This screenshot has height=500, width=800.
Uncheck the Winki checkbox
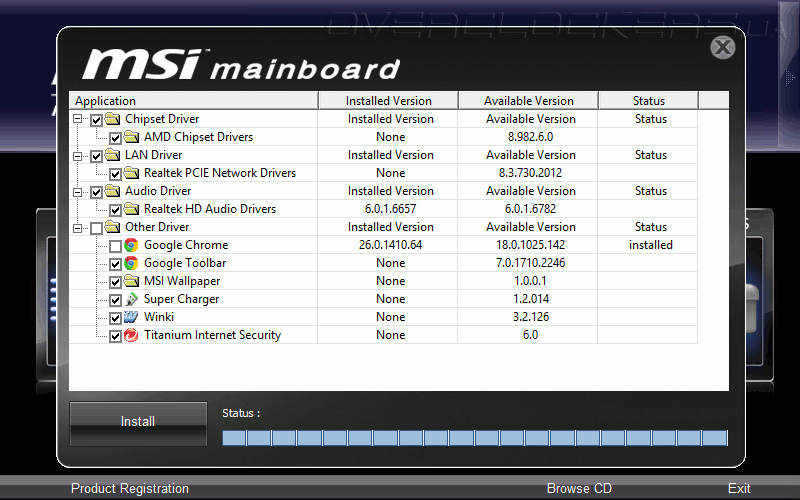tap(115, 318)
